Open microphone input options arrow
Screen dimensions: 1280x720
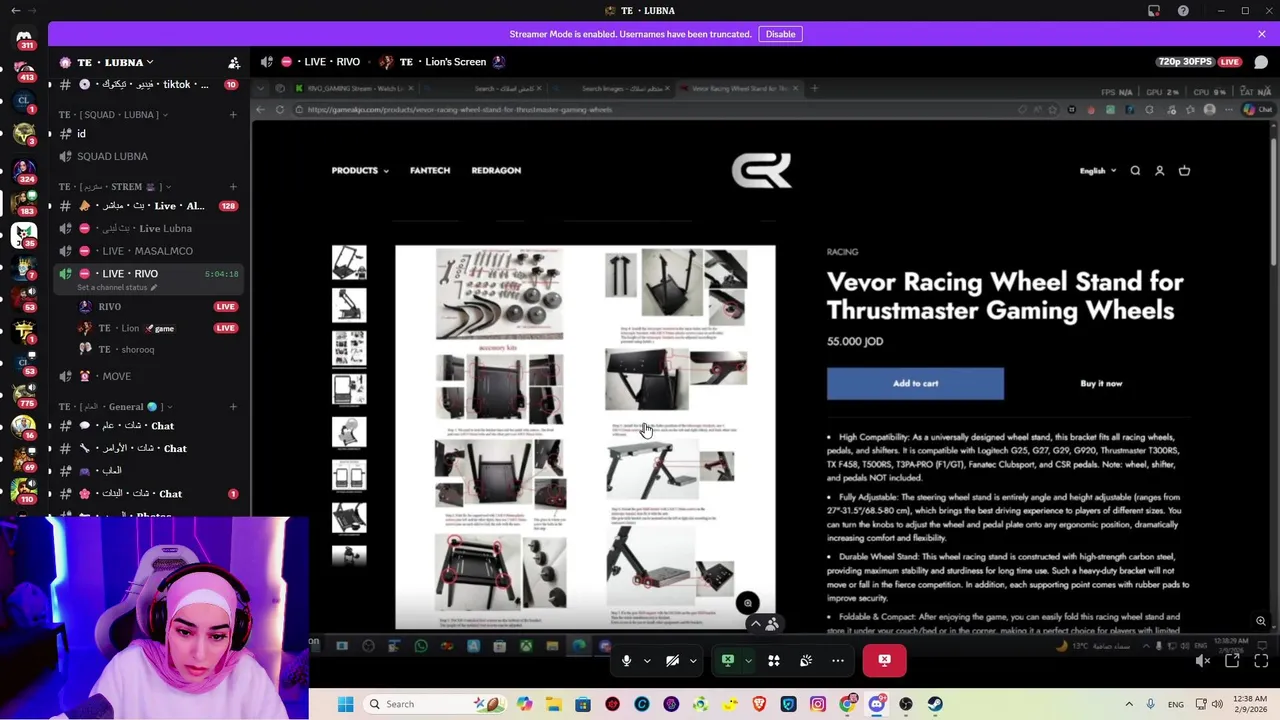647,661
